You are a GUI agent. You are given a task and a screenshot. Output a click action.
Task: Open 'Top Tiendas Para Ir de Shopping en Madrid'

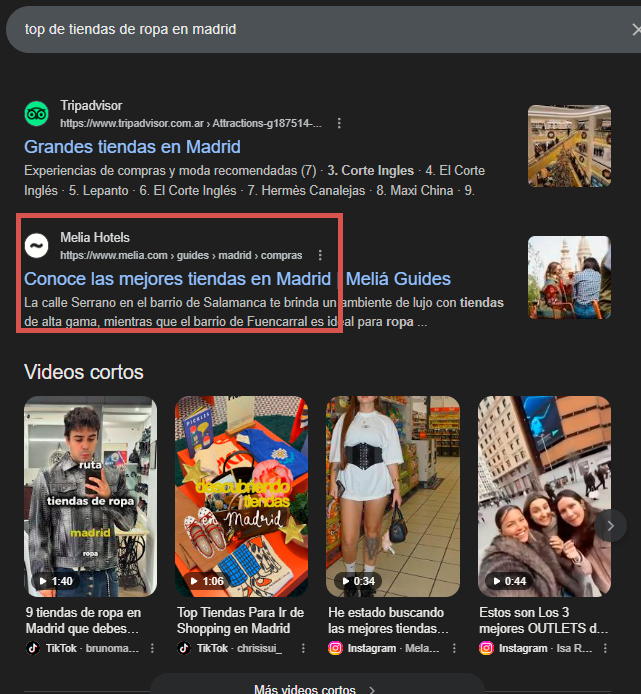tap(240, 620)
